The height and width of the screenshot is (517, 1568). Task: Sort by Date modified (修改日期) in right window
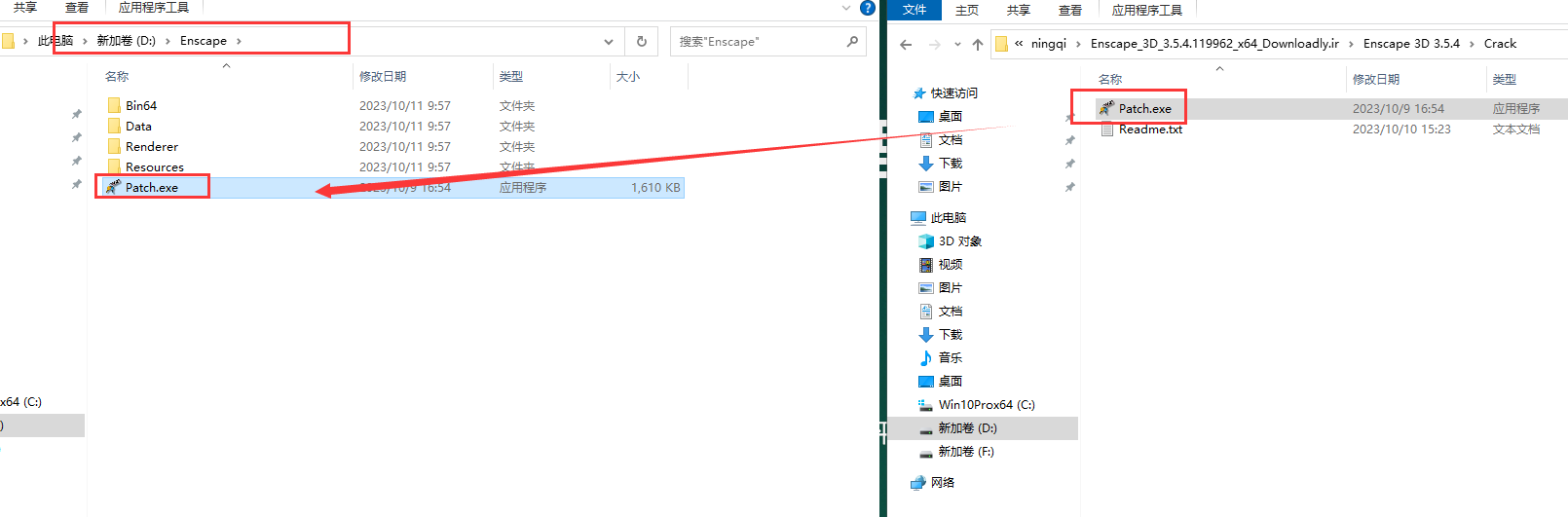coord(1376,79)
